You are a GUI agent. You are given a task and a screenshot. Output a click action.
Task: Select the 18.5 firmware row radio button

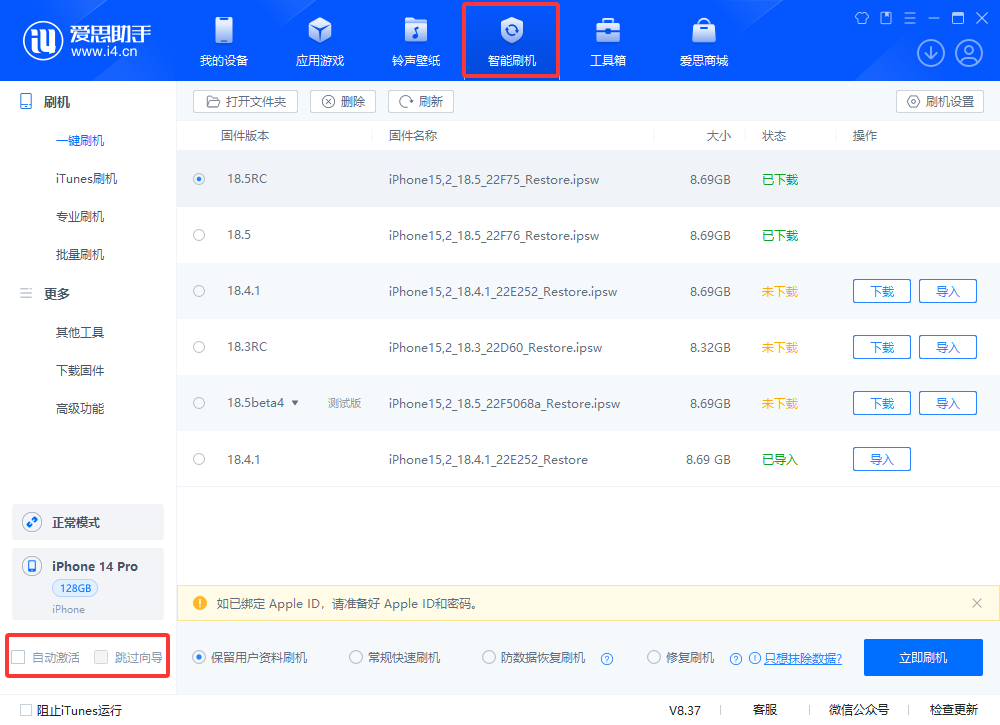coord(199,235)
